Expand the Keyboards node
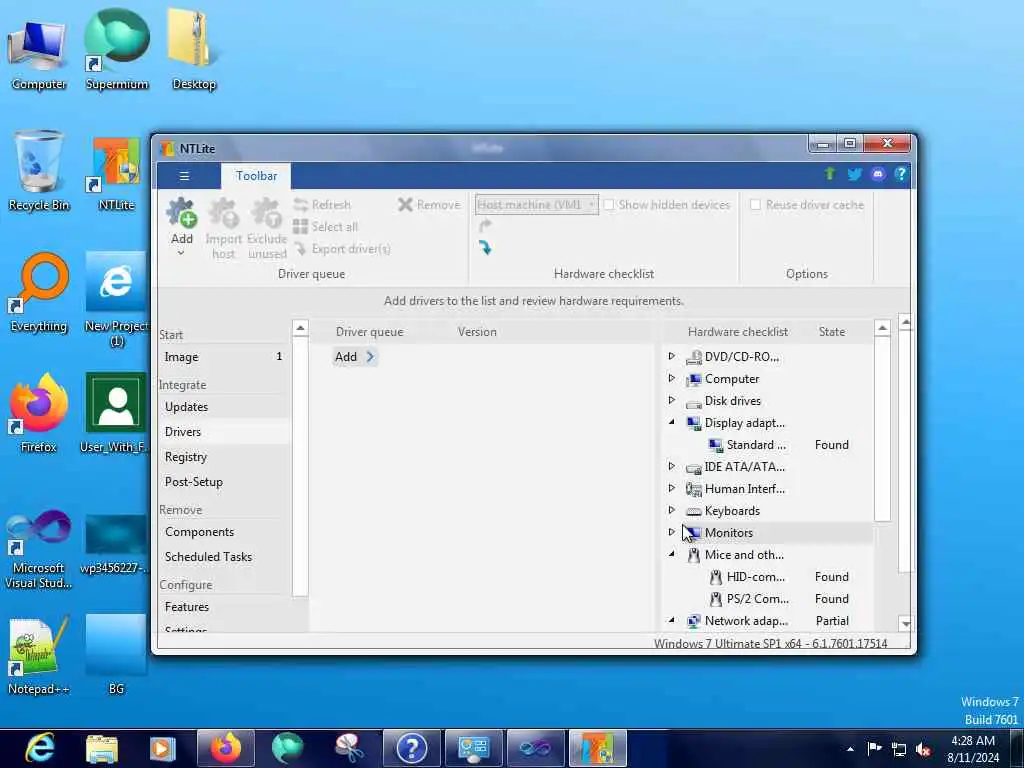 (x=671, y=510)
